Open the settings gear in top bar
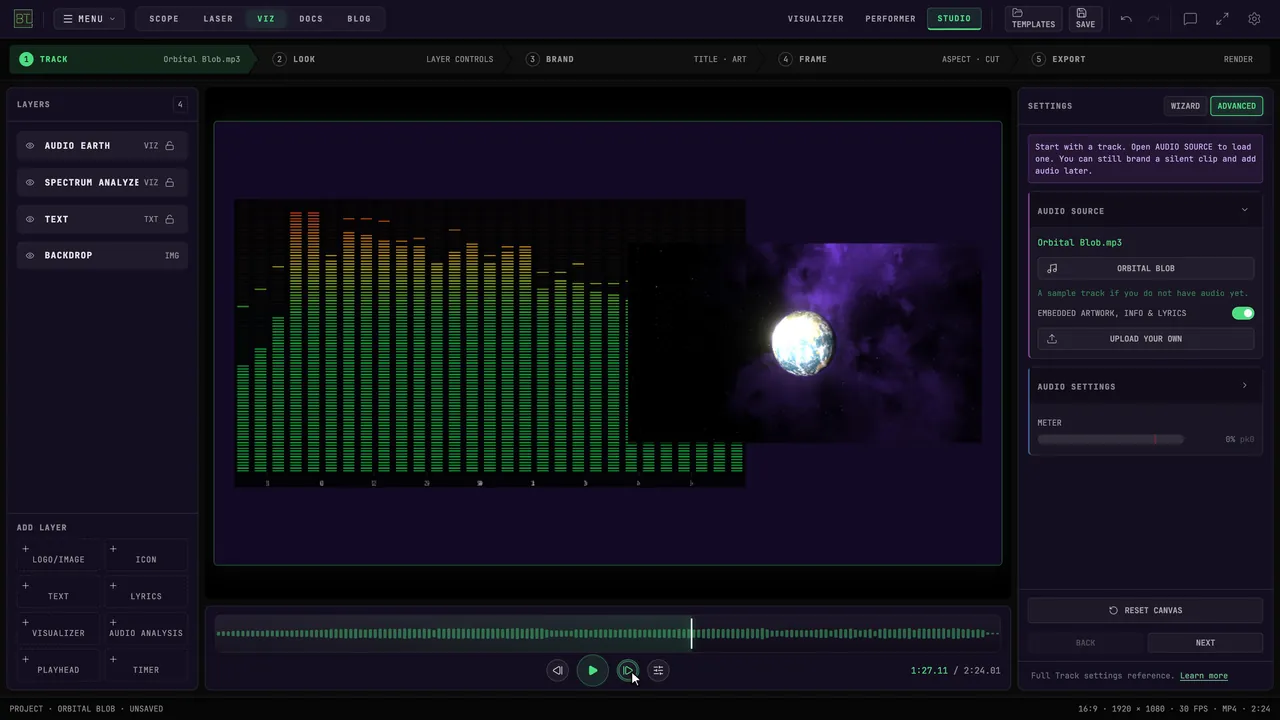This screenshot has height=720, width=1280. point(1254,19)
